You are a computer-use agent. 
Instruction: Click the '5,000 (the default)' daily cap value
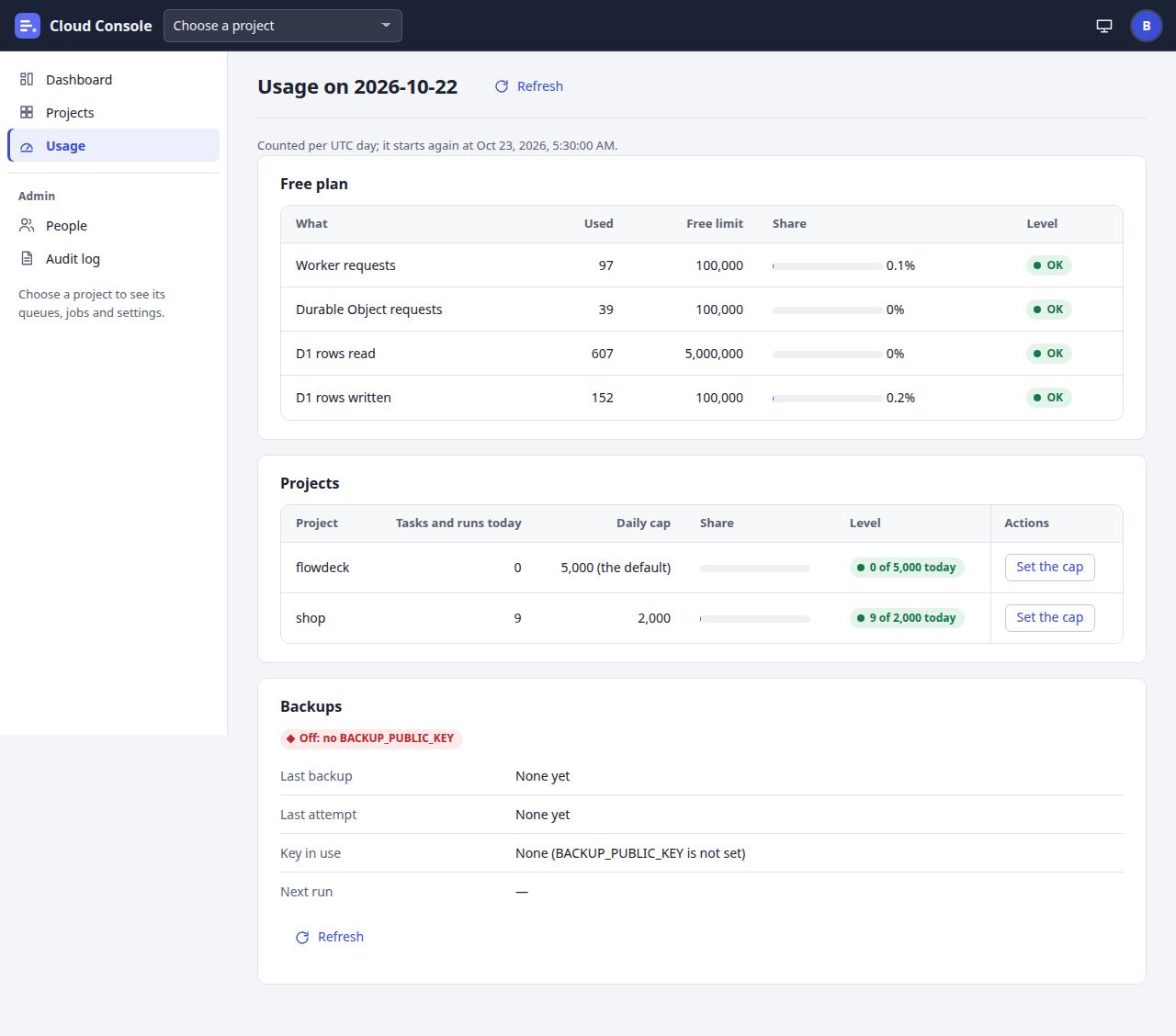616,568
